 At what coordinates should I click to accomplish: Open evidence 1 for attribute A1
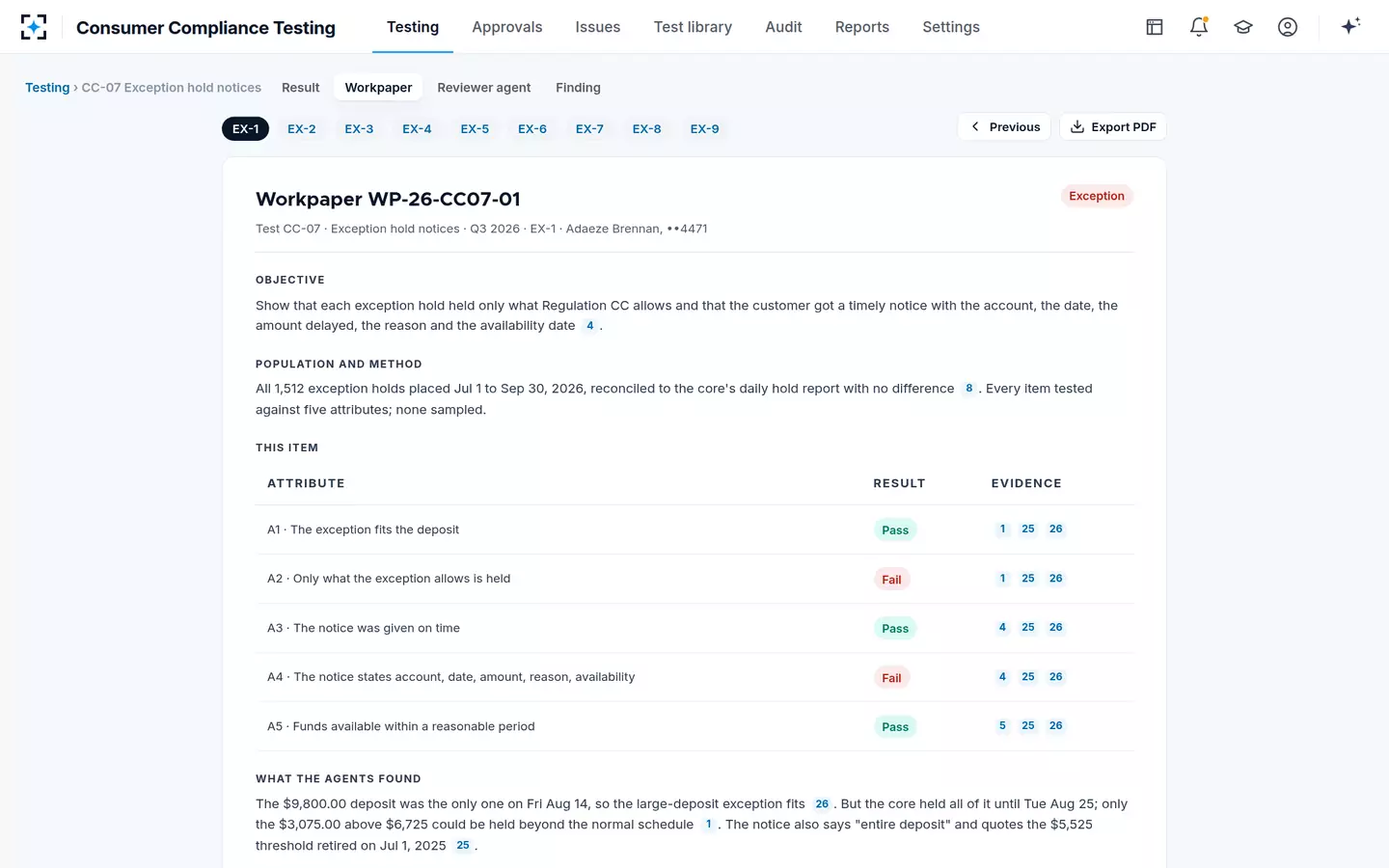(x=1003, y=529)
